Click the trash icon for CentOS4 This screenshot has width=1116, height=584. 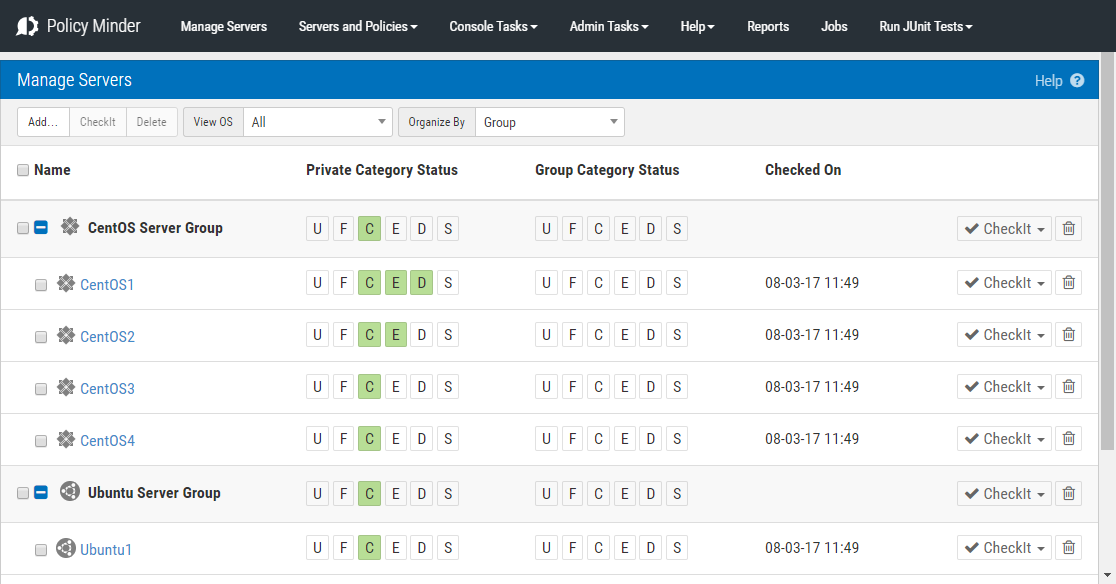(x=1068, y=439)
